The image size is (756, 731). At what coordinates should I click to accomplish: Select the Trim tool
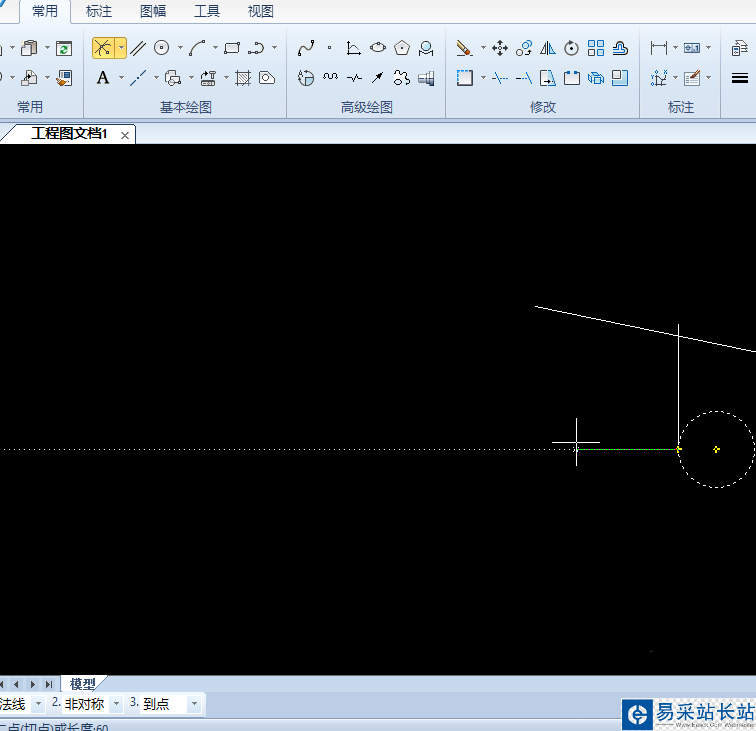click(500, 78)
